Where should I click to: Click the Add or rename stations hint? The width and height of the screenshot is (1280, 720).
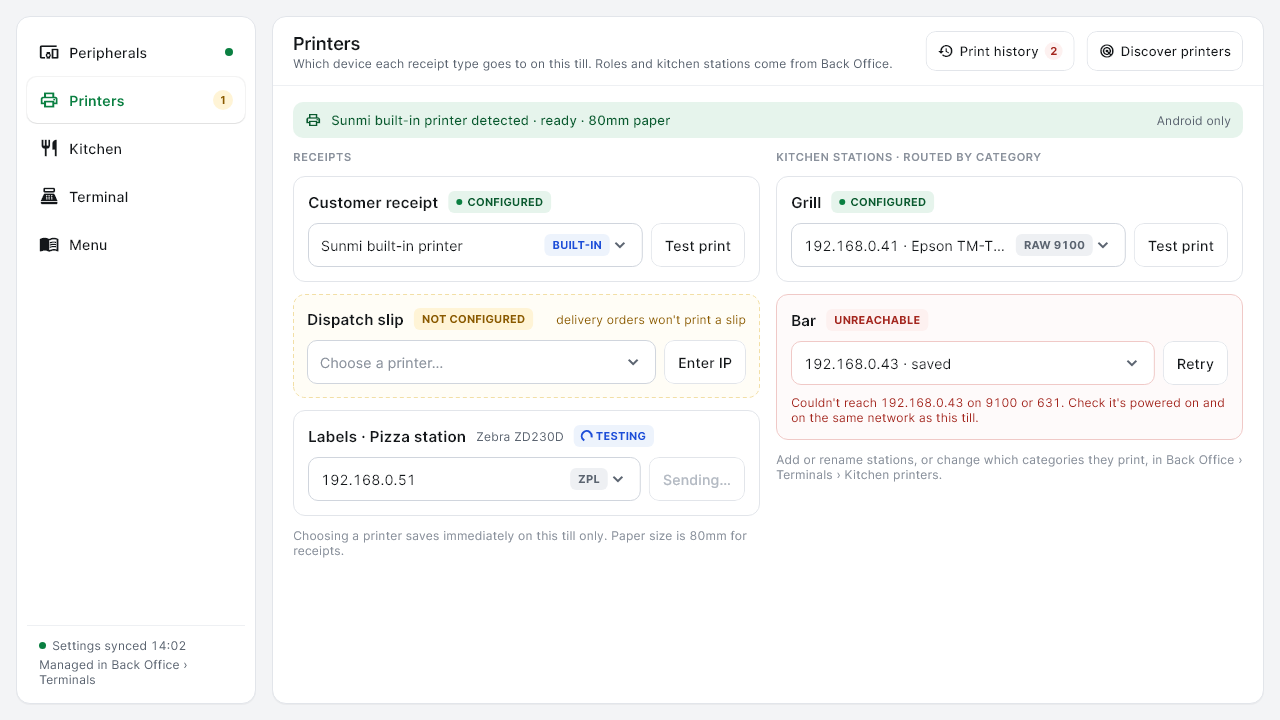[x=1009, y=467]
